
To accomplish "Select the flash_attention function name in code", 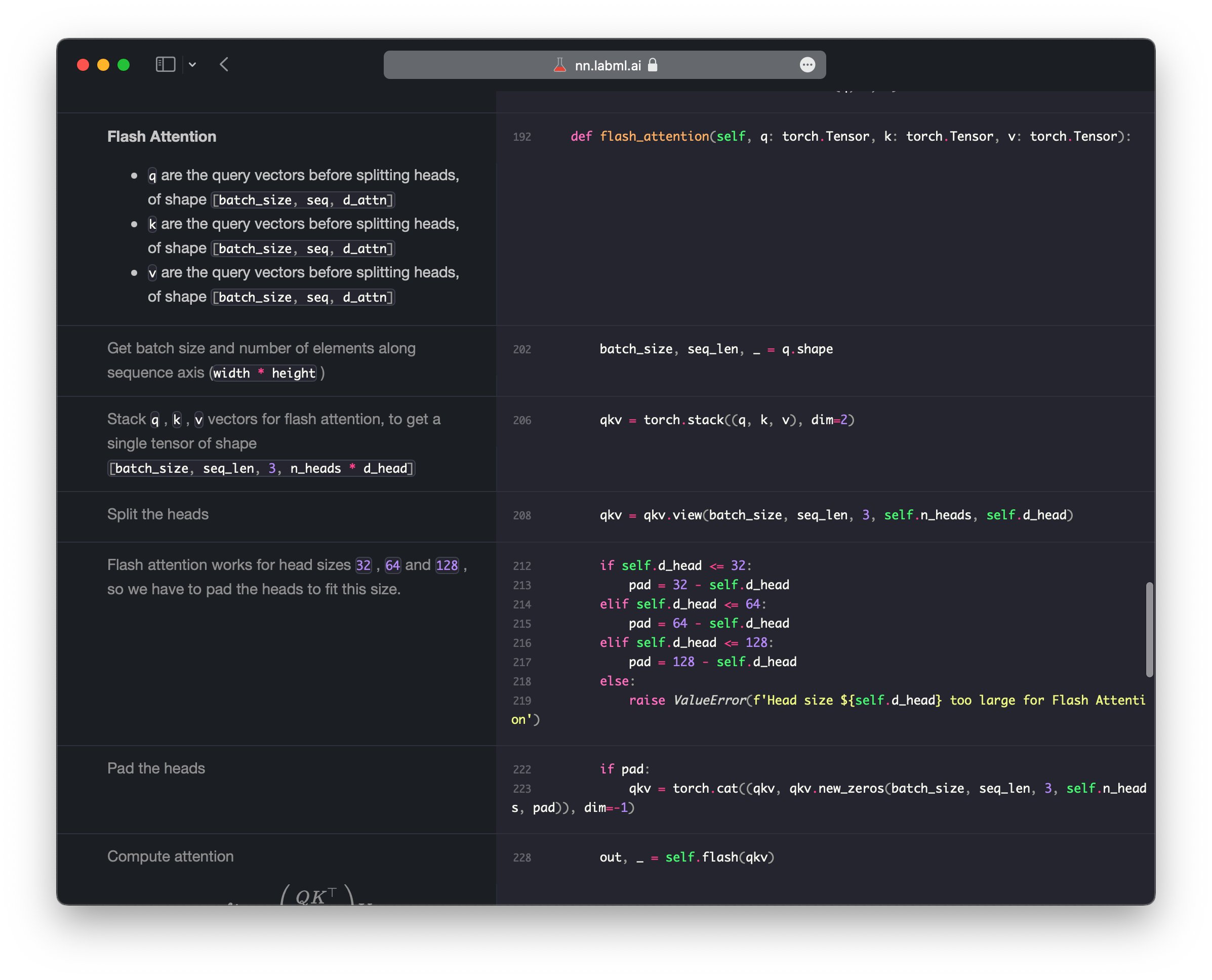I will (654, 137).
